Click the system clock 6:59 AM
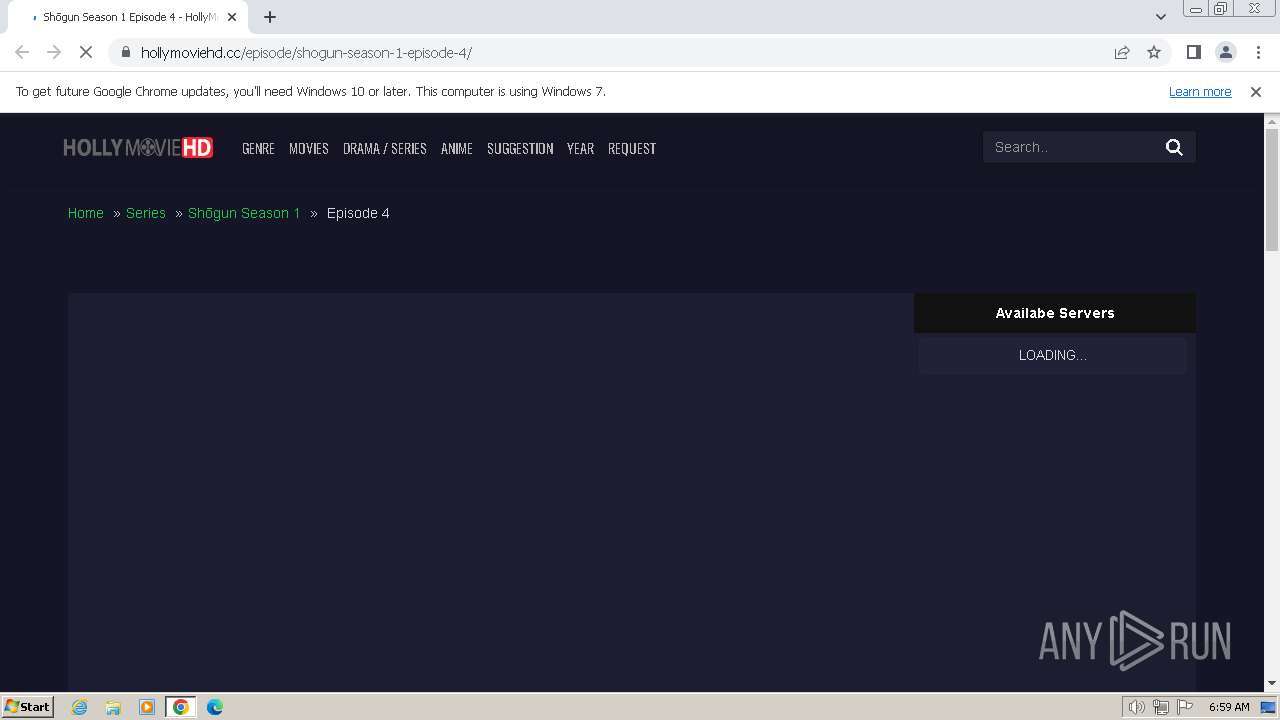The height and width of the screenshot is (720, 1280). click(x=1229, y=707)
